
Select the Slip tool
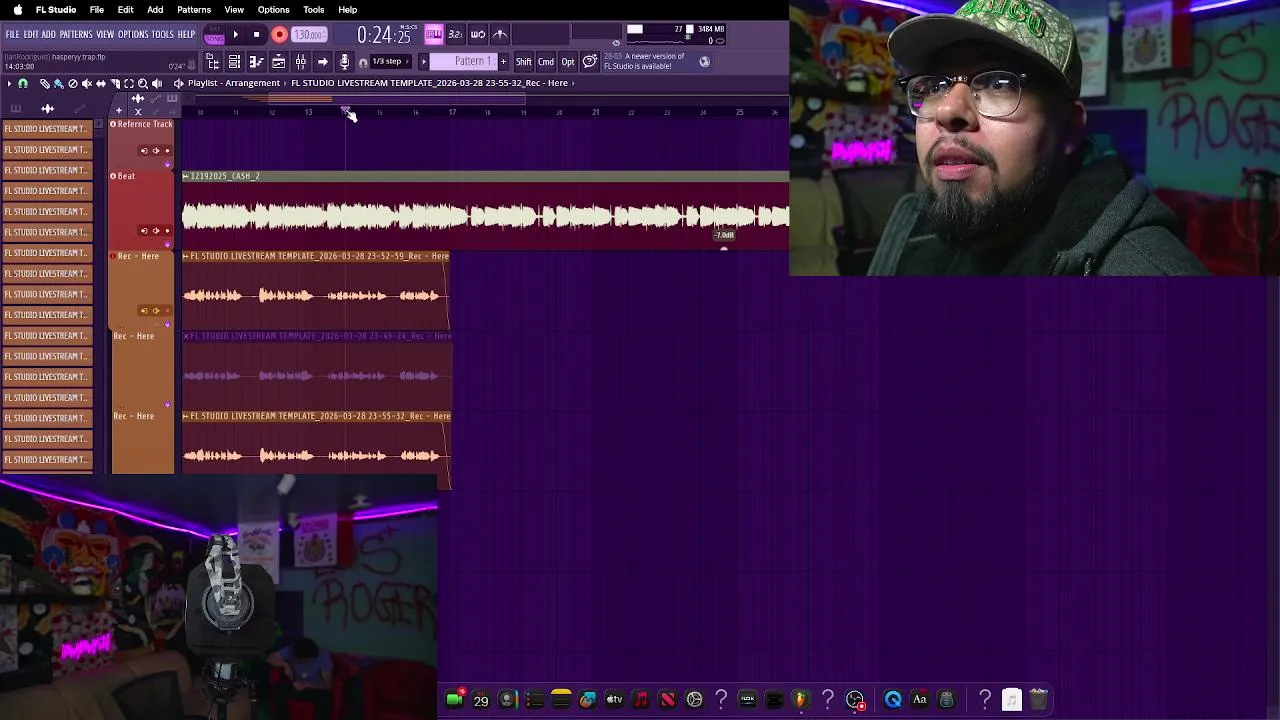[x=101, y=84]
